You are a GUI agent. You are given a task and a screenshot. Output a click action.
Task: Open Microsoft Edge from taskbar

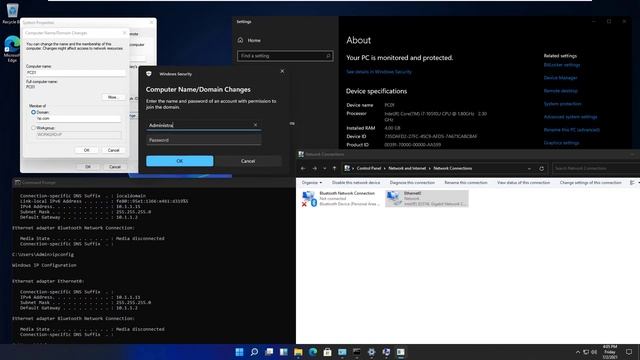313,352
